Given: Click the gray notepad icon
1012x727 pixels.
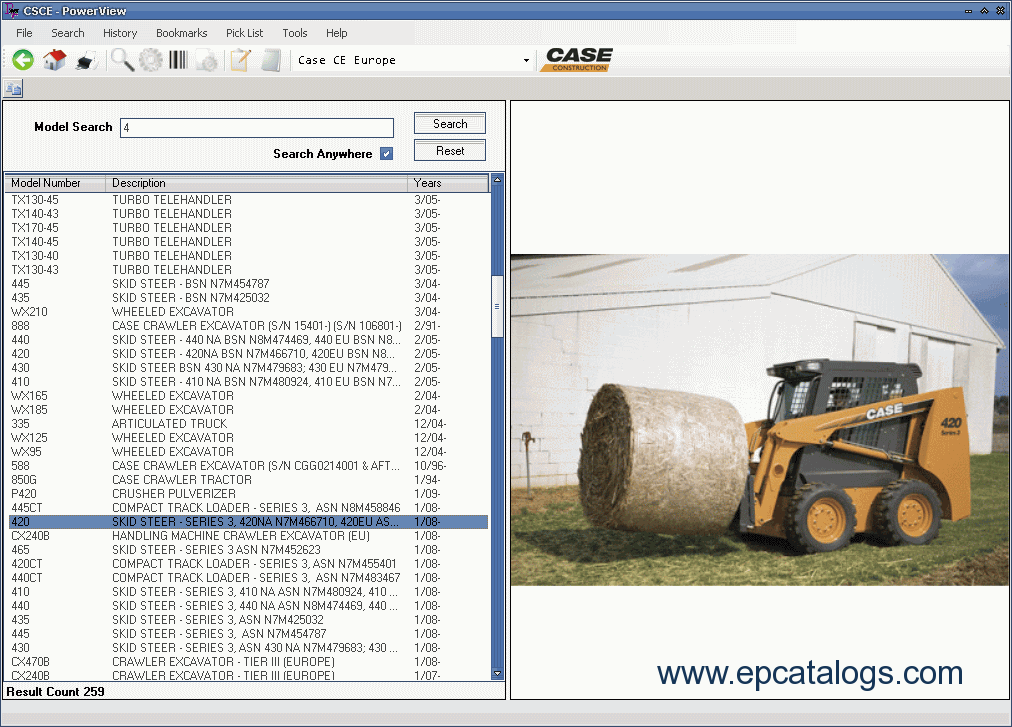Looking at the screenshot, I should tap(271, 61).
